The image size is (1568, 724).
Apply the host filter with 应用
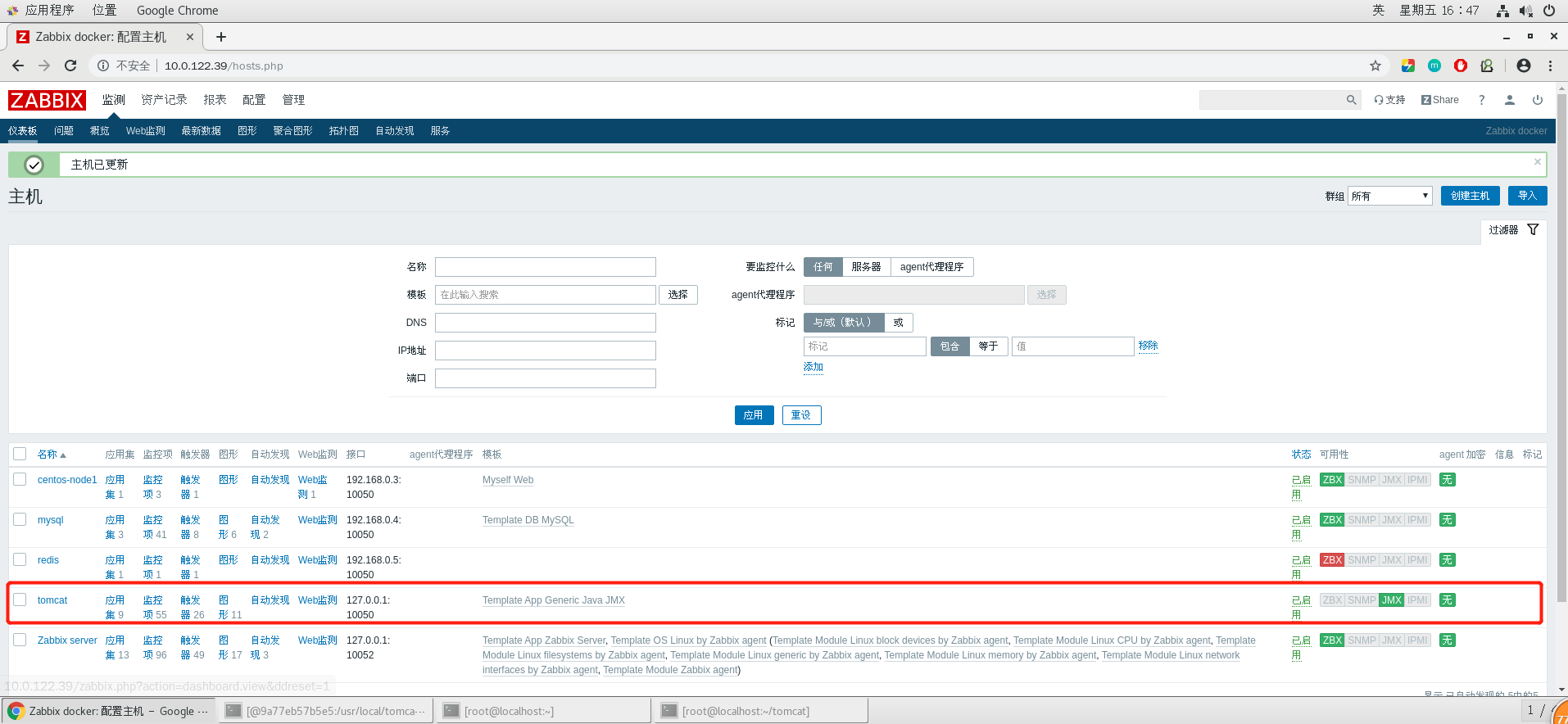(753, 415)
